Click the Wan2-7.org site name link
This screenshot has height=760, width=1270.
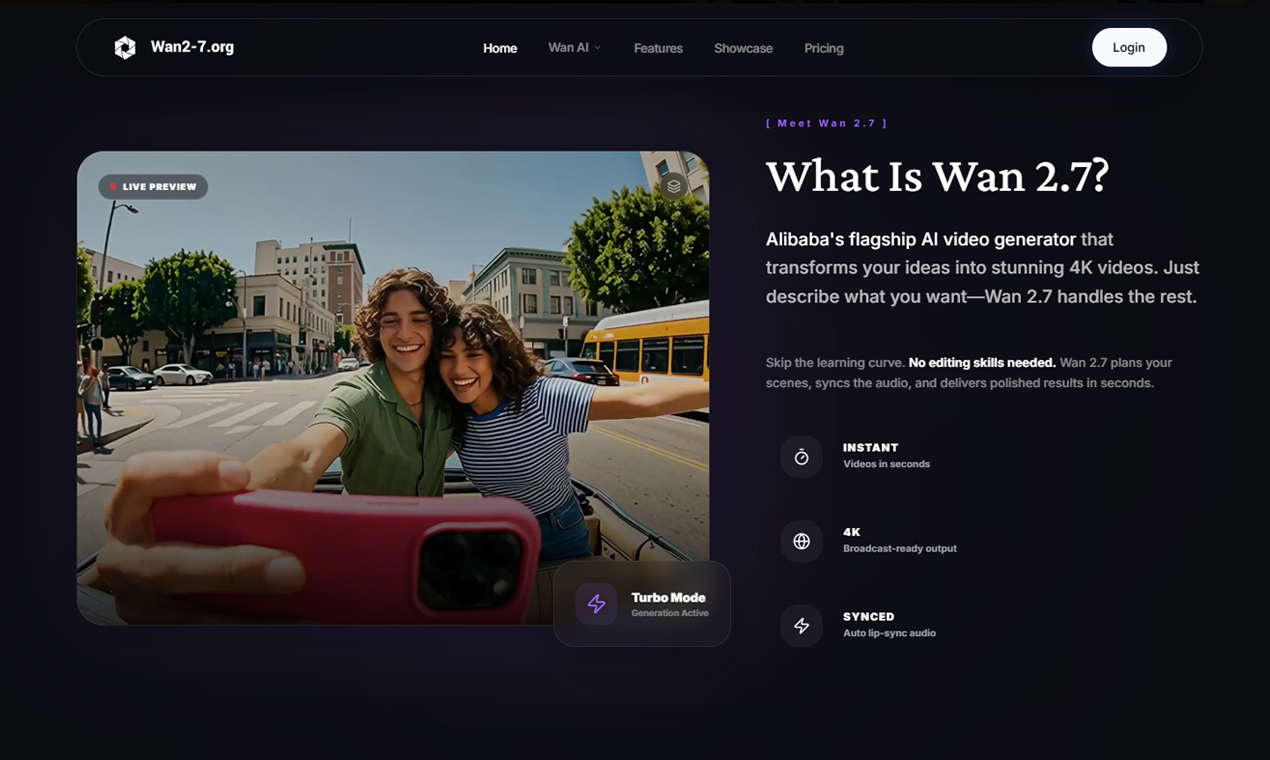point(192,47)
